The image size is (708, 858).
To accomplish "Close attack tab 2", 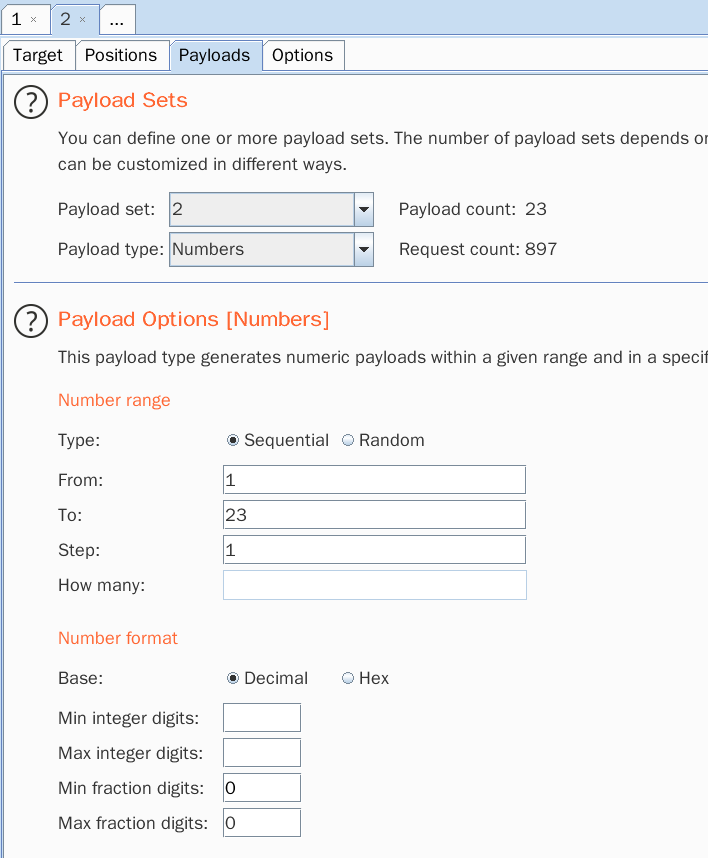I will pyautogui.click(x=83, y=20).
